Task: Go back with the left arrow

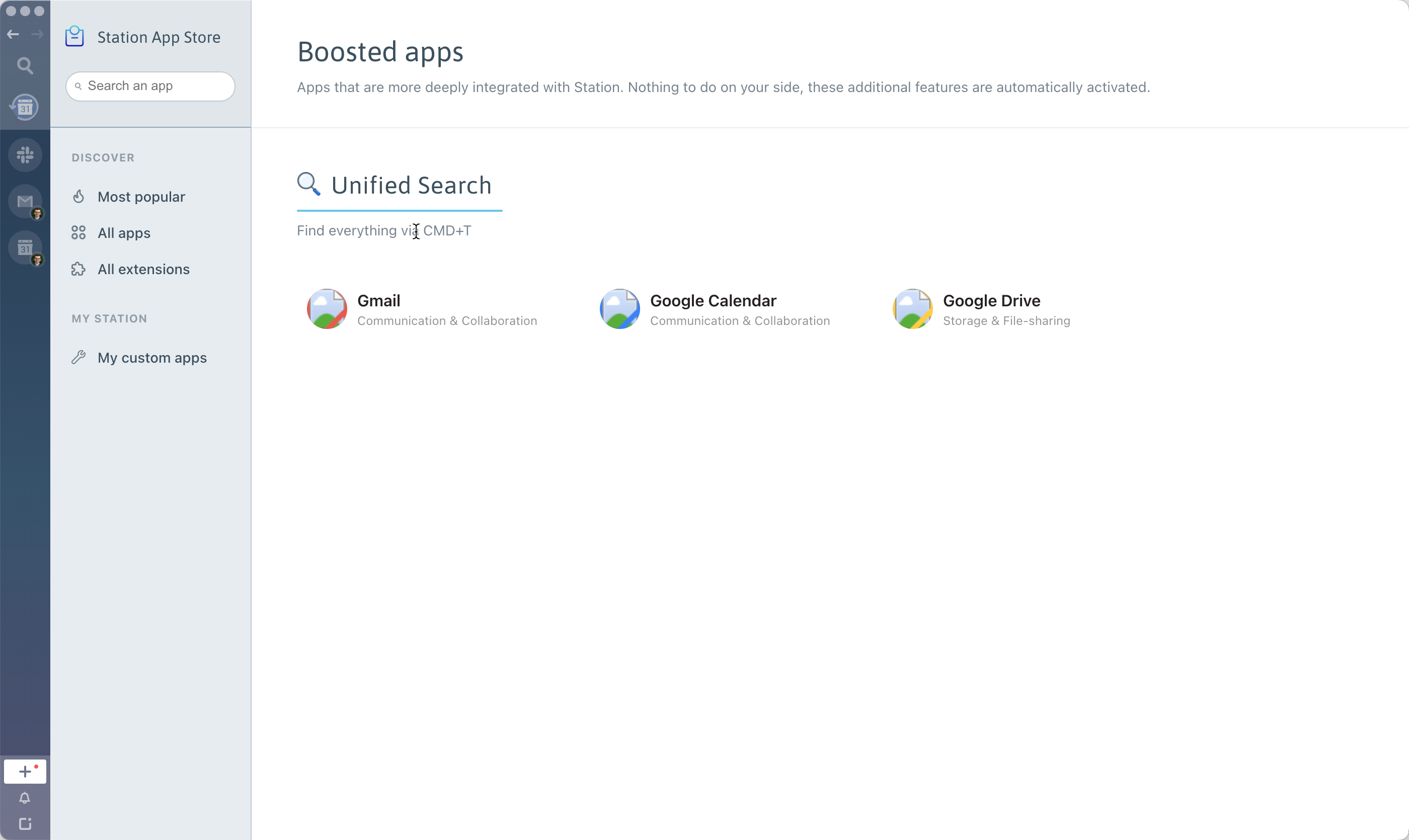Action: tap(13, 35)
